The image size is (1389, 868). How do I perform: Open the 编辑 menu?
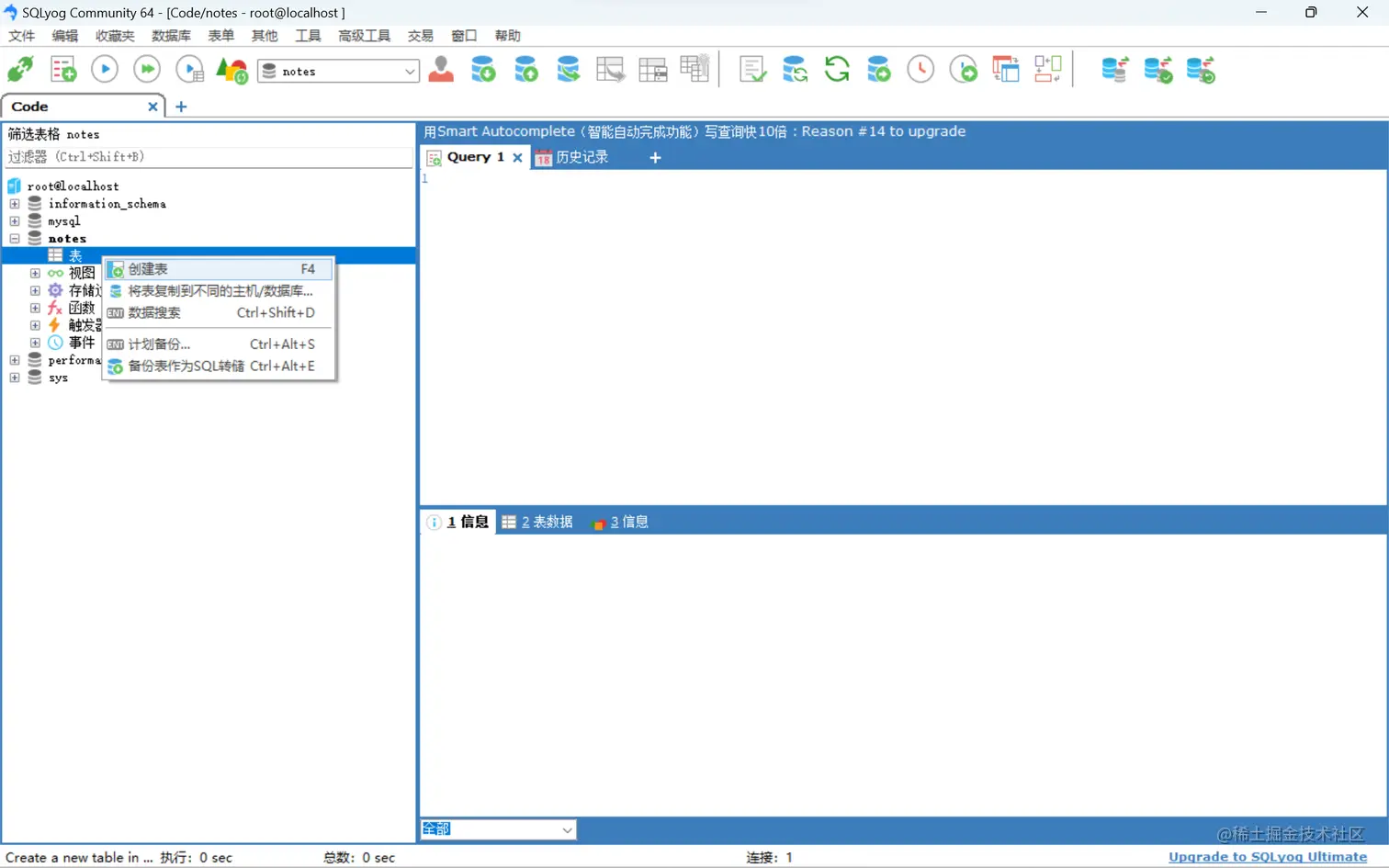pyautogui.click(x=64, y=36)
